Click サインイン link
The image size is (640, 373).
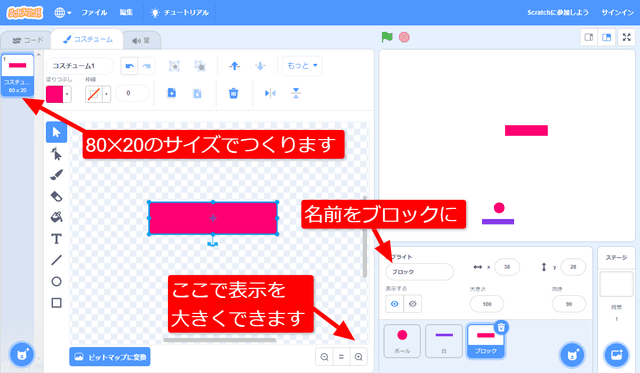coord(617,13)
